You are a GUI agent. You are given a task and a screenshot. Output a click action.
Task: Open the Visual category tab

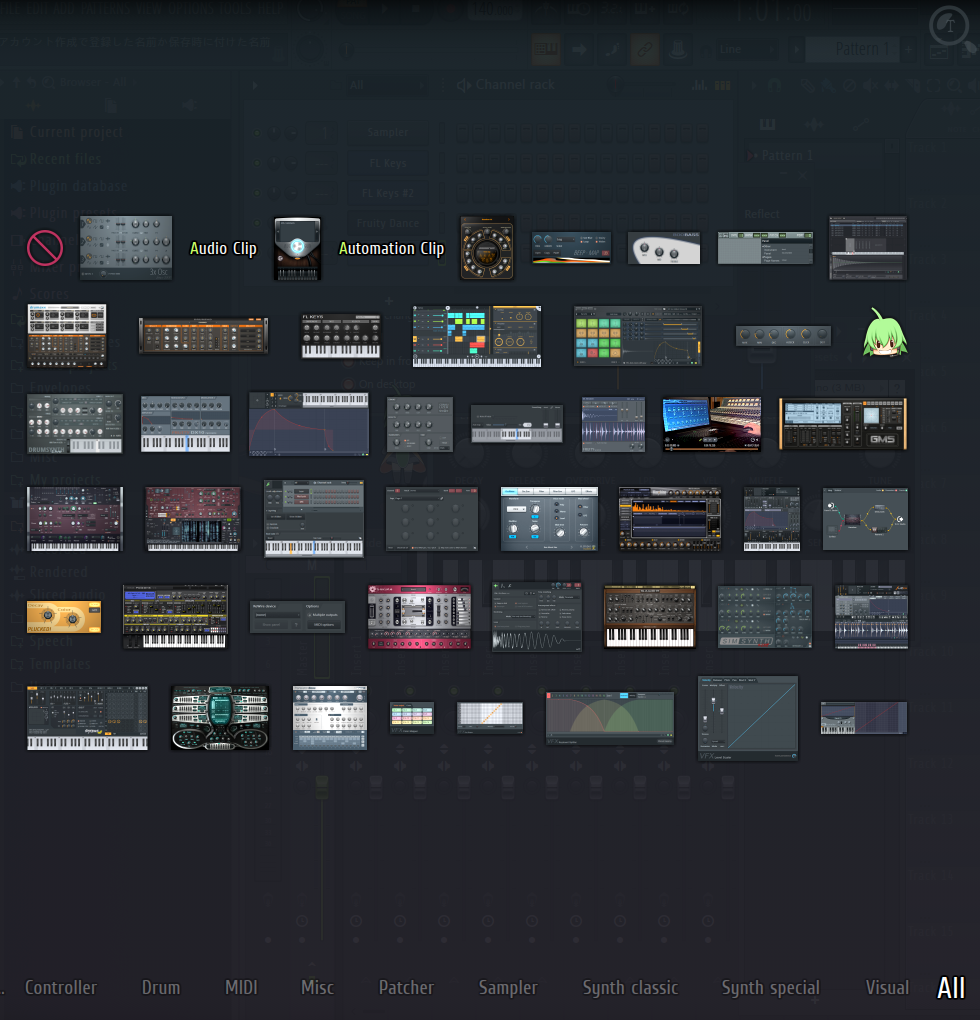pos(887,987)
